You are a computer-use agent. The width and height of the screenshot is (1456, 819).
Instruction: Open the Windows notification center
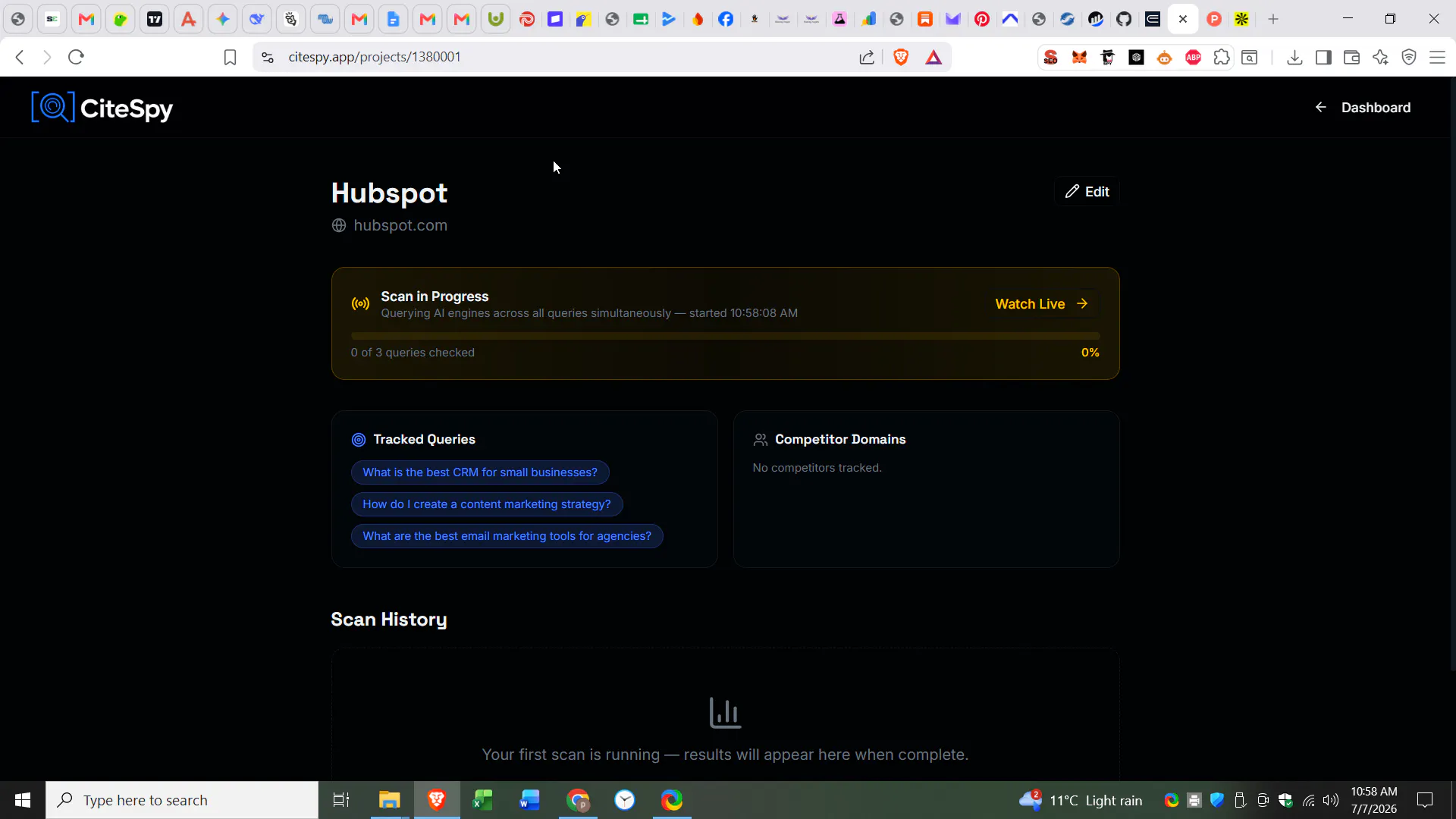(1425, 800)
